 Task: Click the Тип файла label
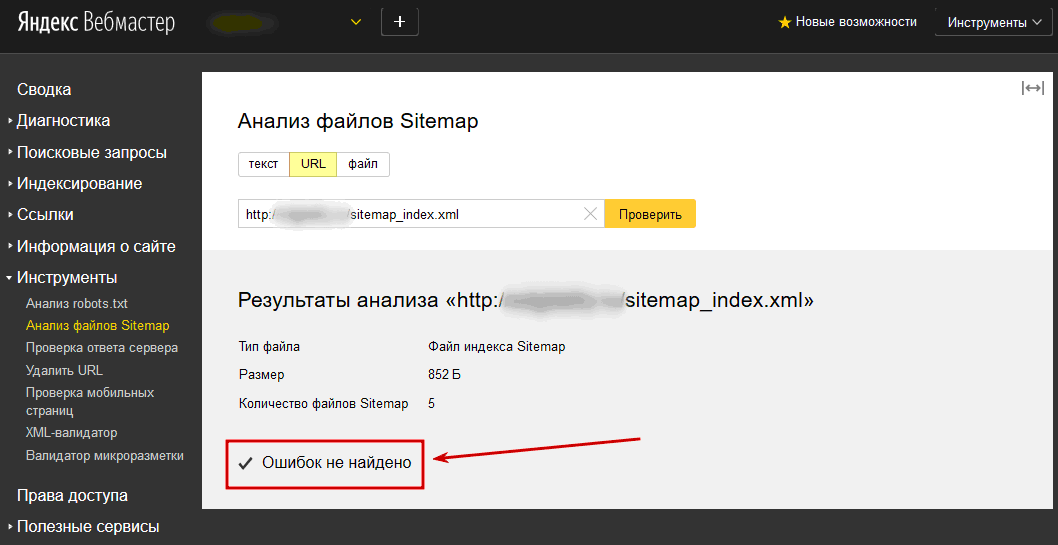269,347
